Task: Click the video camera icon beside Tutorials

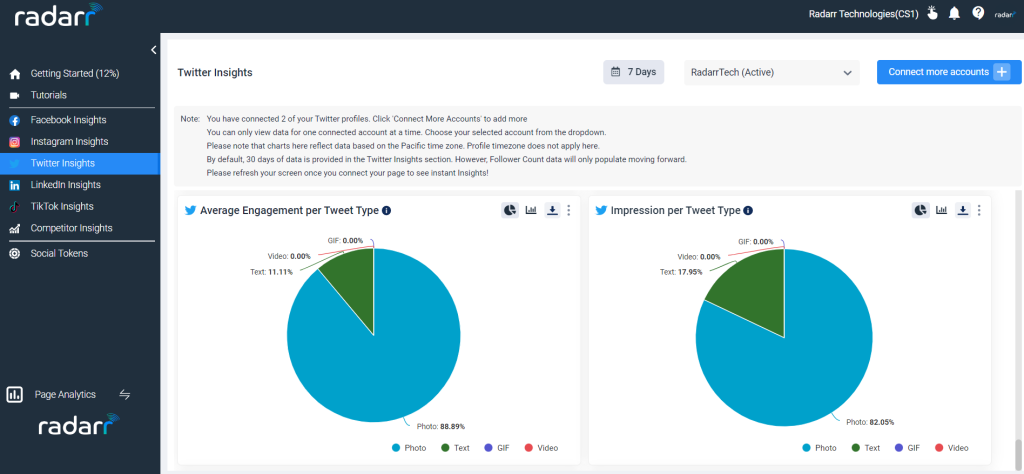Action: point(15,95)
